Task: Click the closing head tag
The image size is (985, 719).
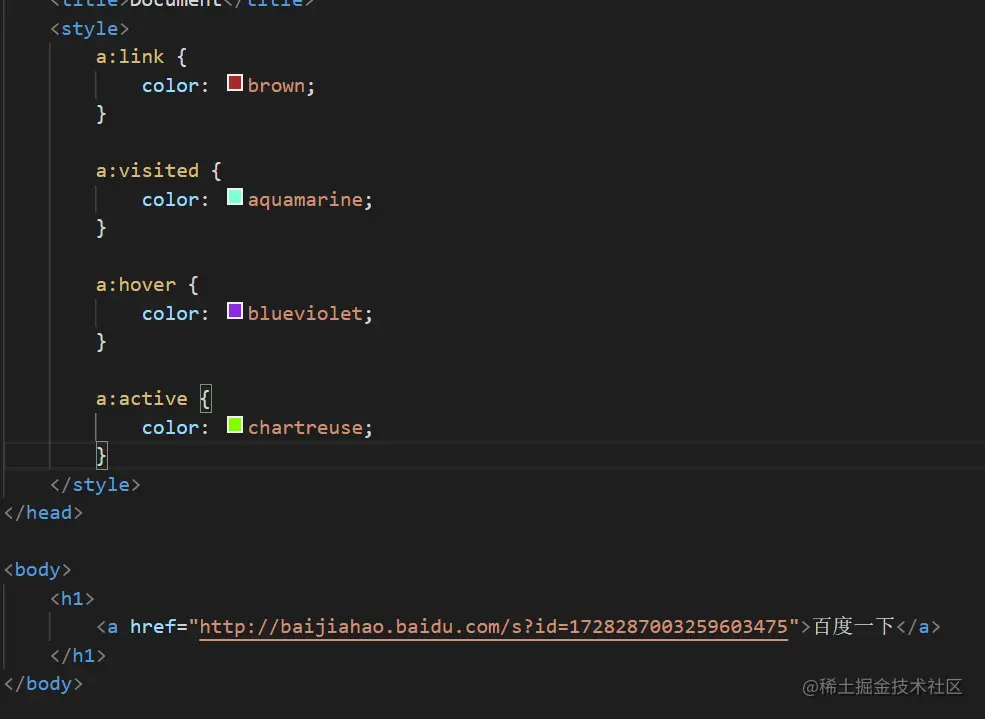Action: point(42,512)
